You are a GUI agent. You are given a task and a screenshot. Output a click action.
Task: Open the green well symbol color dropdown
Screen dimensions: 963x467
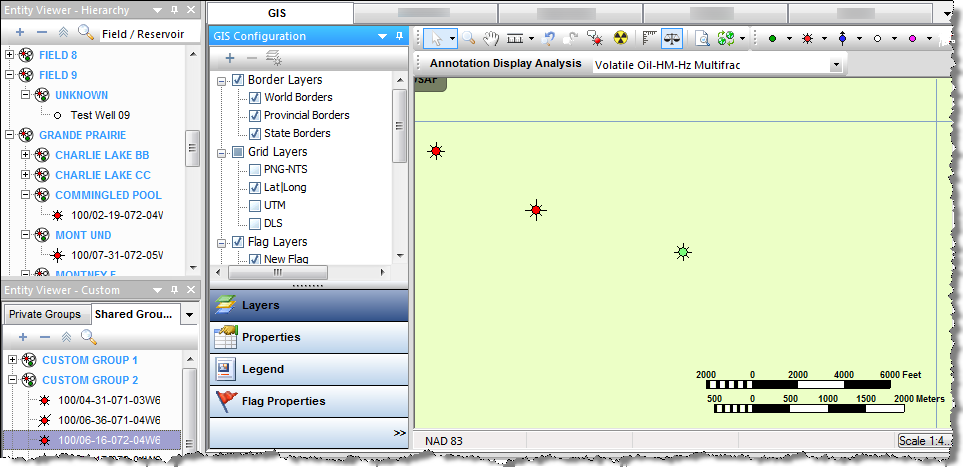click(x=787, y=38)
